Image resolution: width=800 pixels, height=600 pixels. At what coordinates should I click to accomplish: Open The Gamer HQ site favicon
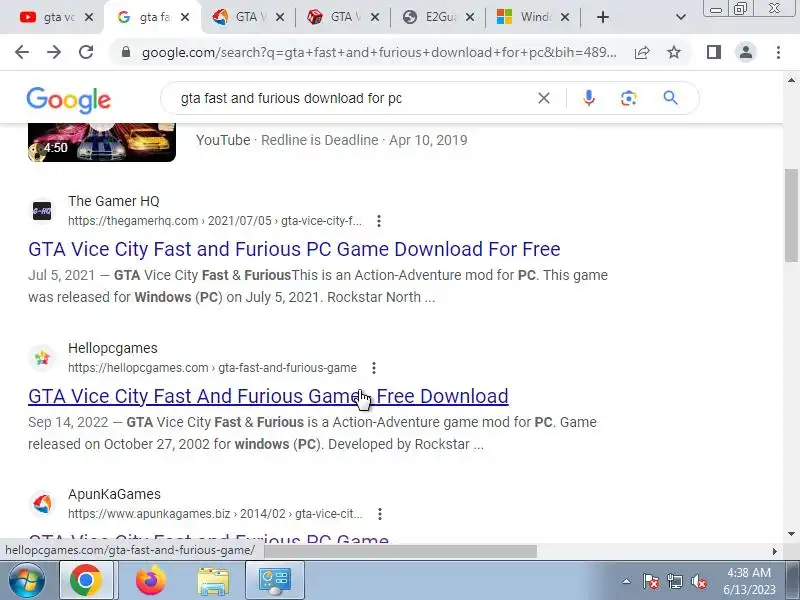click(42, 211)
